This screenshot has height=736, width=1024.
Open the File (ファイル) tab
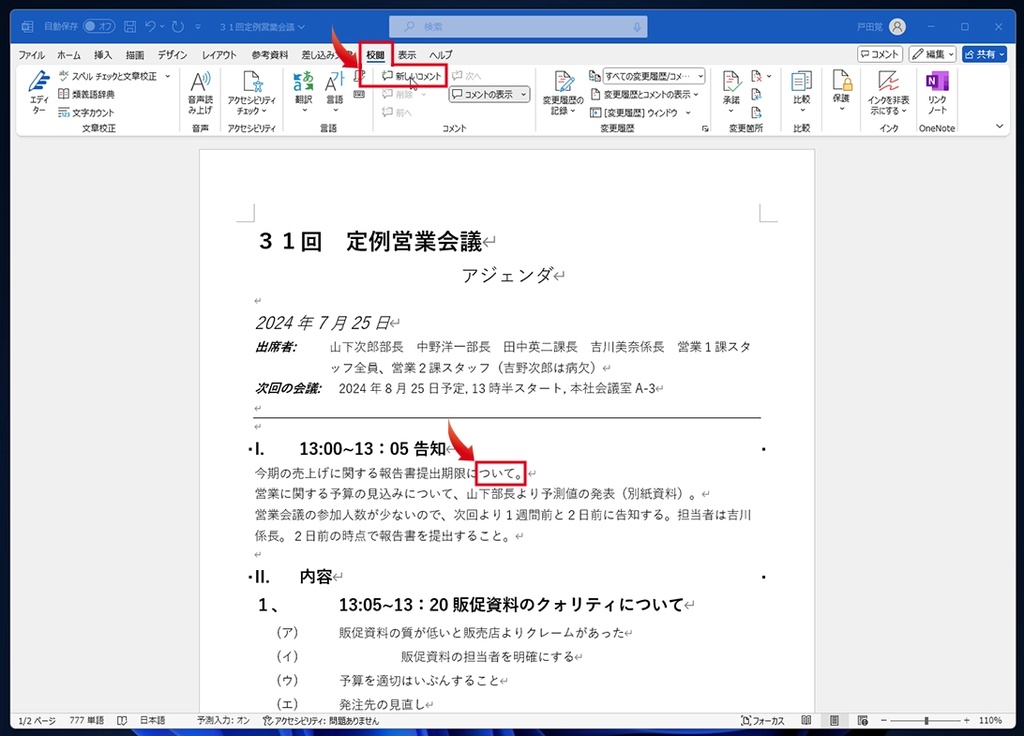[31, 55]
